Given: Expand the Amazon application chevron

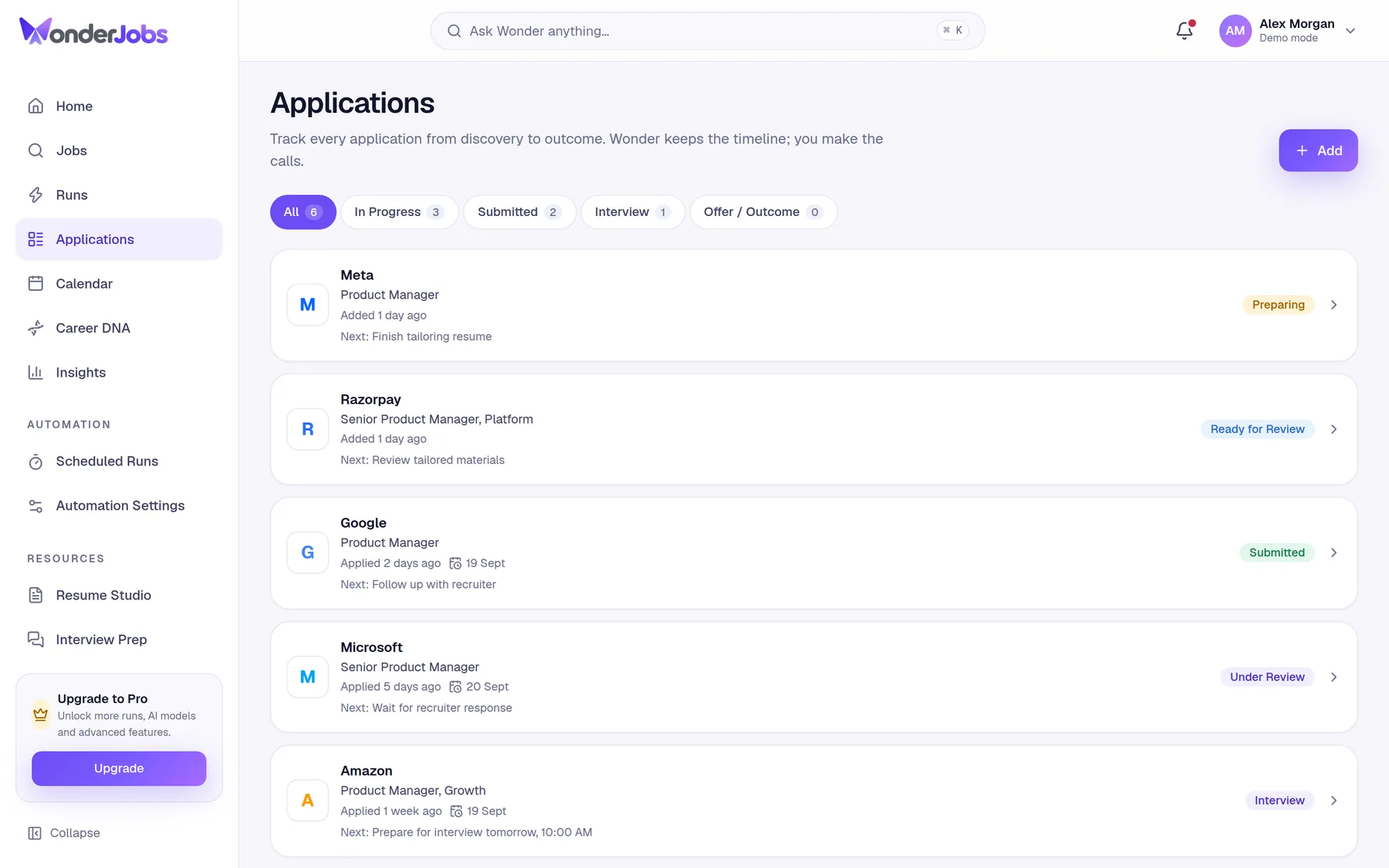Looking at the screenshot, I should [x=1333, y=801].
